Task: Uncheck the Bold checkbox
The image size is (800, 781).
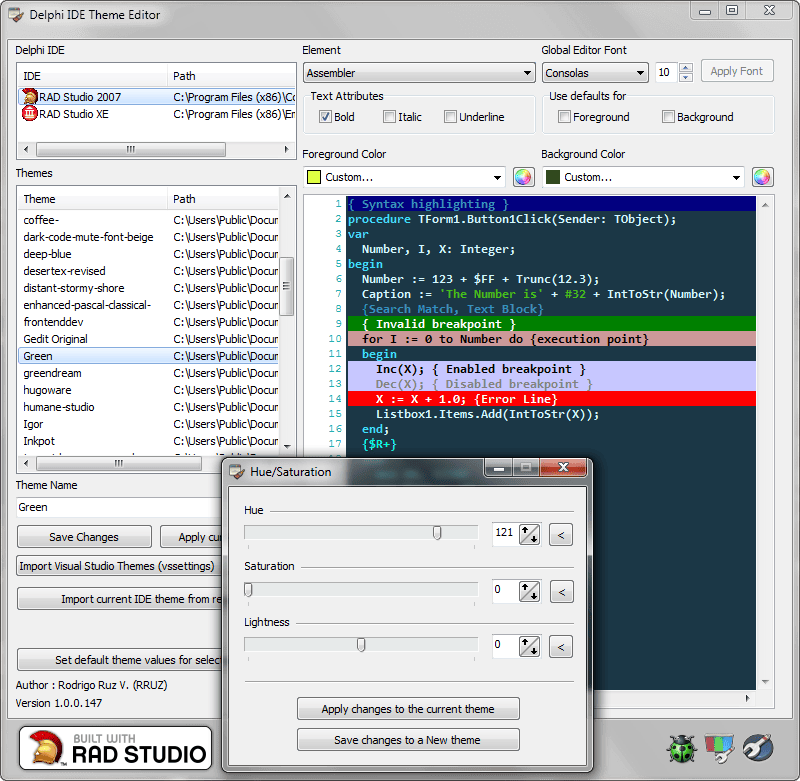Action: click(325, 117)
